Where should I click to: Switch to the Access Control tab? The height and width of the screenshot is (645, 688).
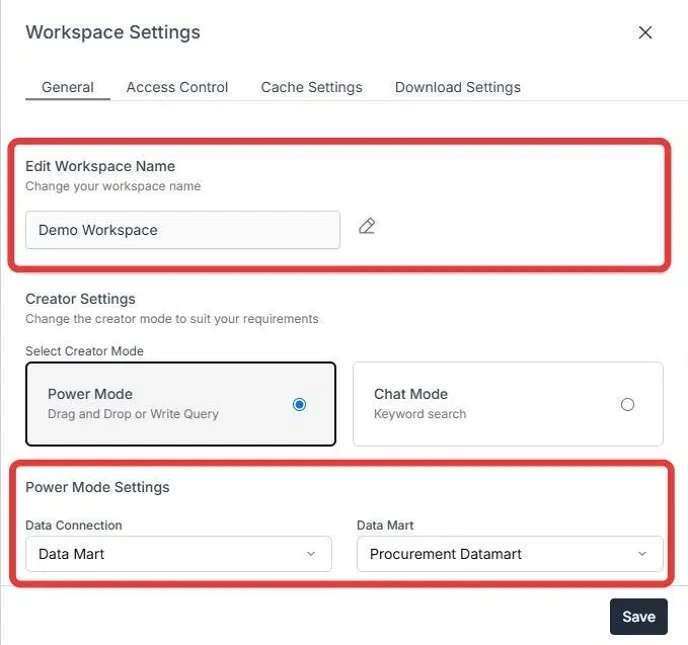177,87
